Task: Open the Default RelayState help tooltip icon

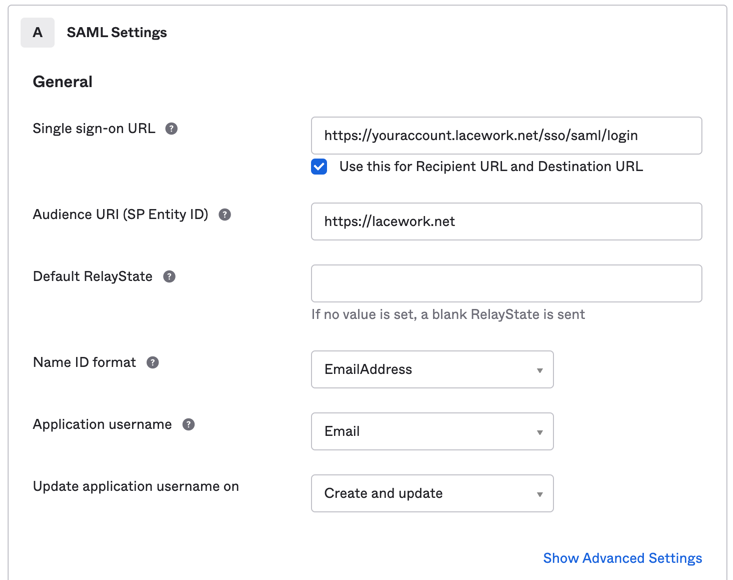Action: click(x=170, y=277)
